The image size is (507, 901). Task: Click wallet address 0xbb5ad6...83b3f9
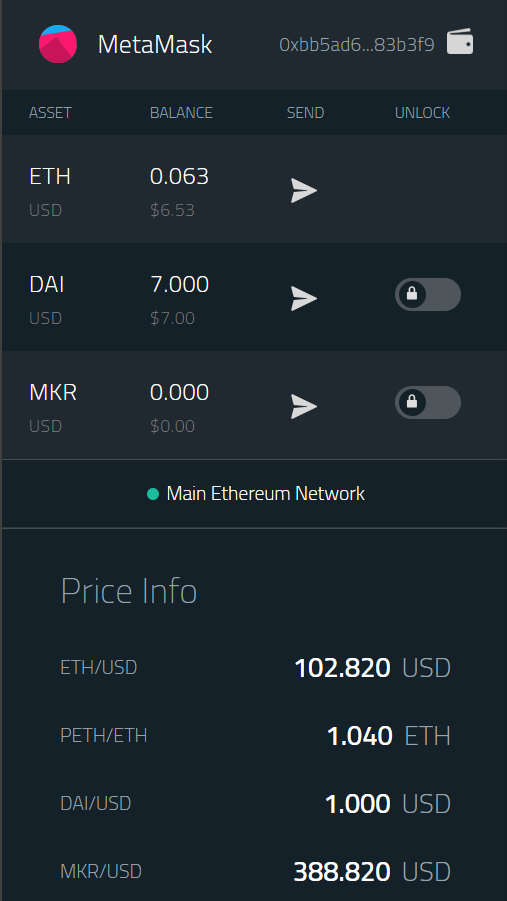(356, 44)
